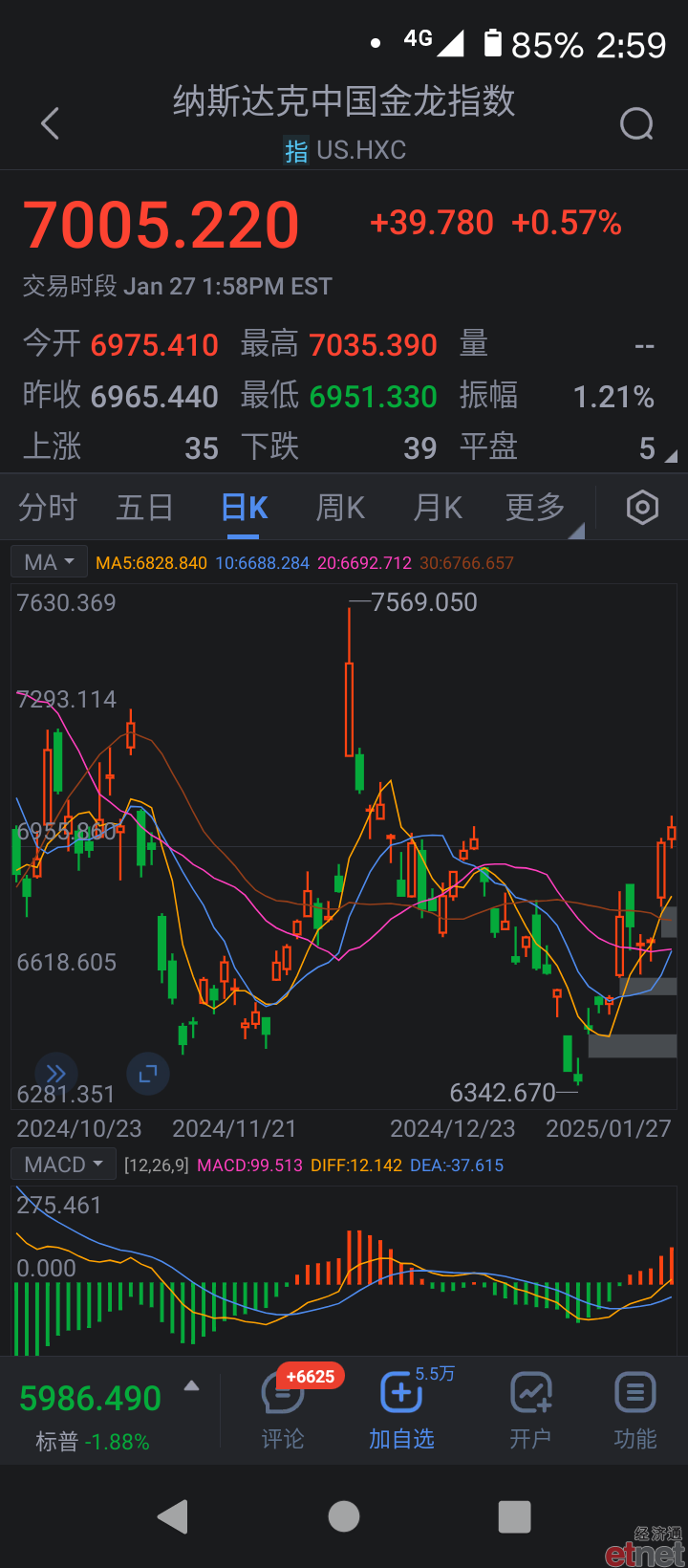Add to watchlist (加自选) icon

click(401, 1393)
